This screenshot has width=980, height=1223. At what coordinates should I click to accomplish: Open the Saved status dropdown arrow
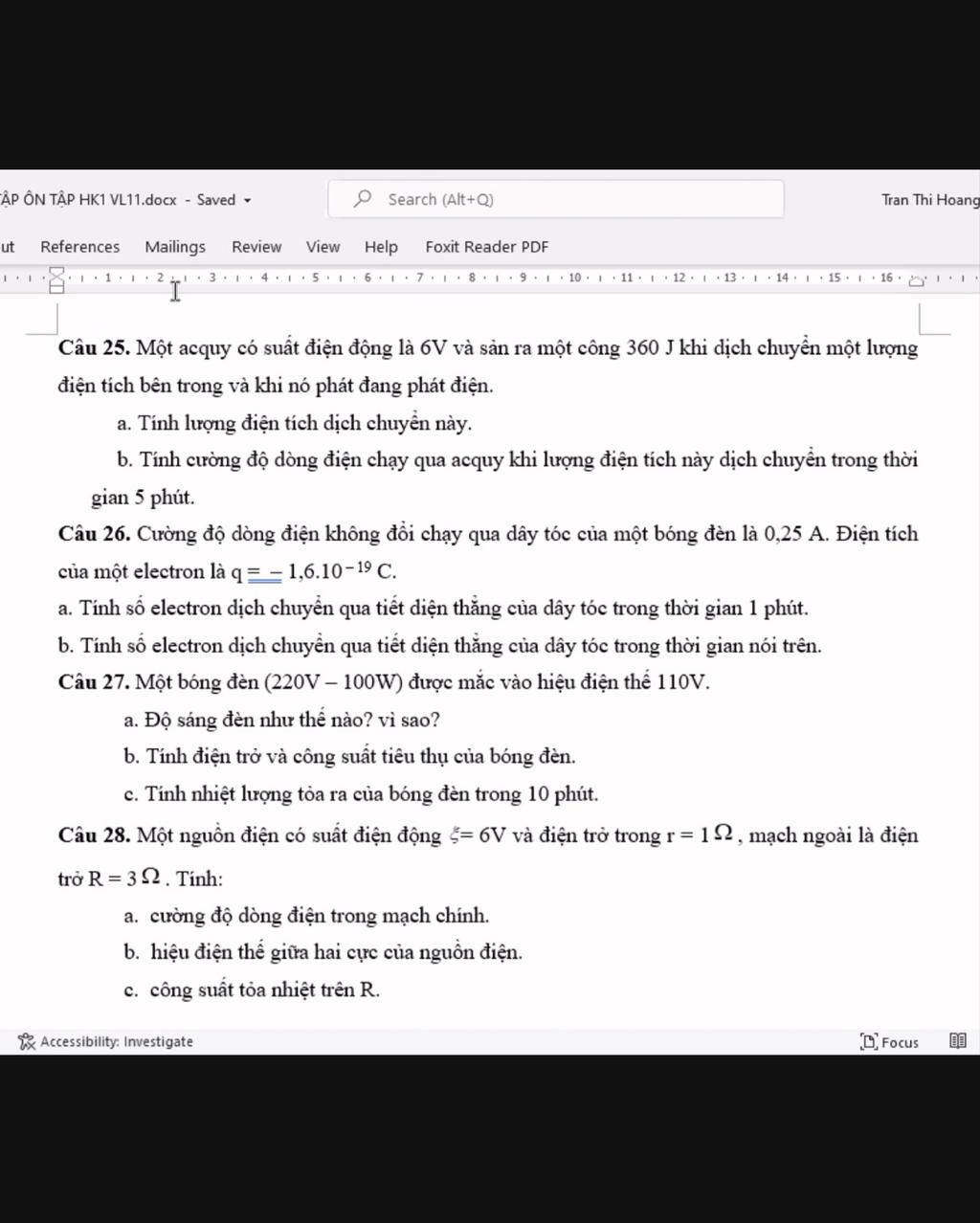click(x=247, y=200)
